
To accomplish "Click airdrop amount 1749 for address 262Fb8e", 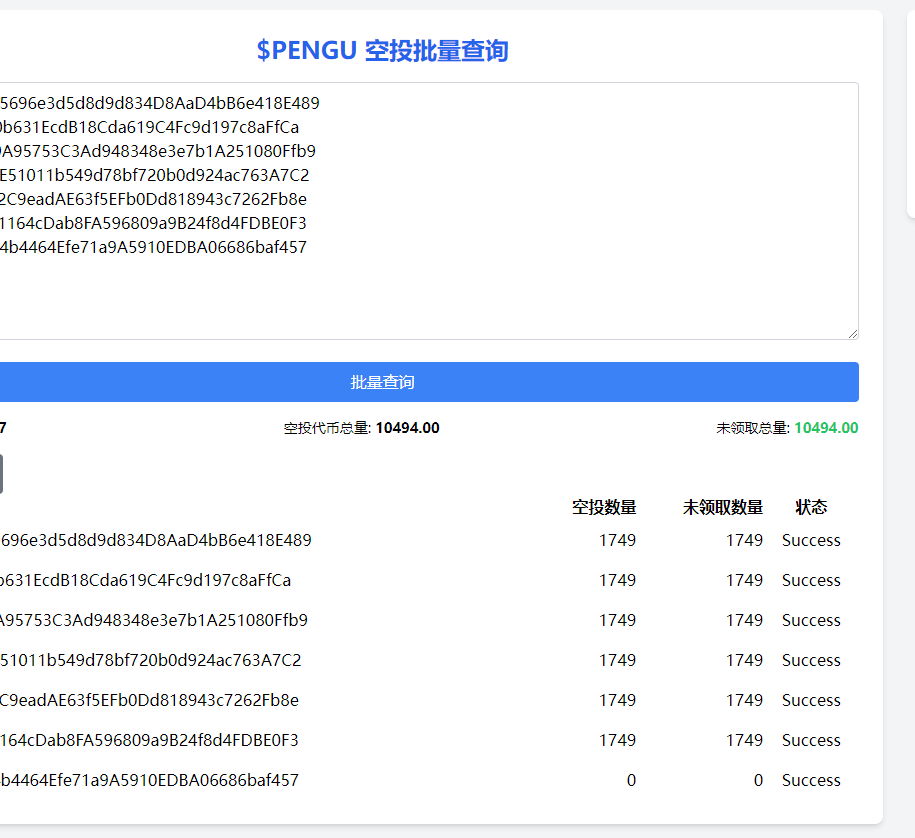I will (x=617, y=700).
